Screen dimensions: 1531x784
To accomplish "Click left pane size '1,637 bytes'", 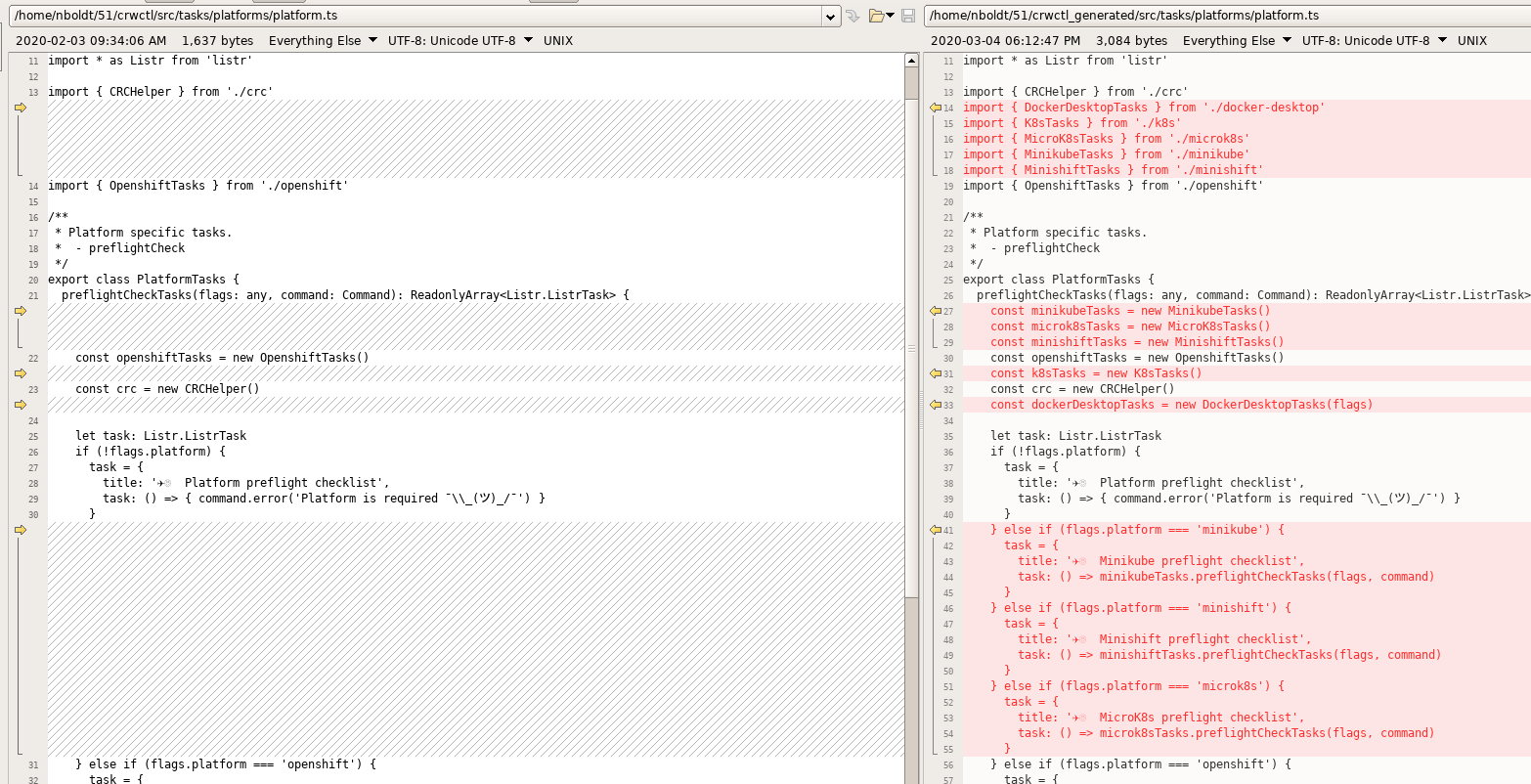I will pos(217,41).
